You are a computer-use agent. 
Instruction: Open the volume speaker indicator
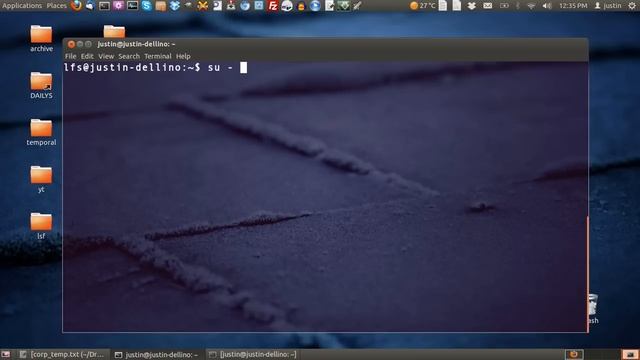click(x=547, y=6)
